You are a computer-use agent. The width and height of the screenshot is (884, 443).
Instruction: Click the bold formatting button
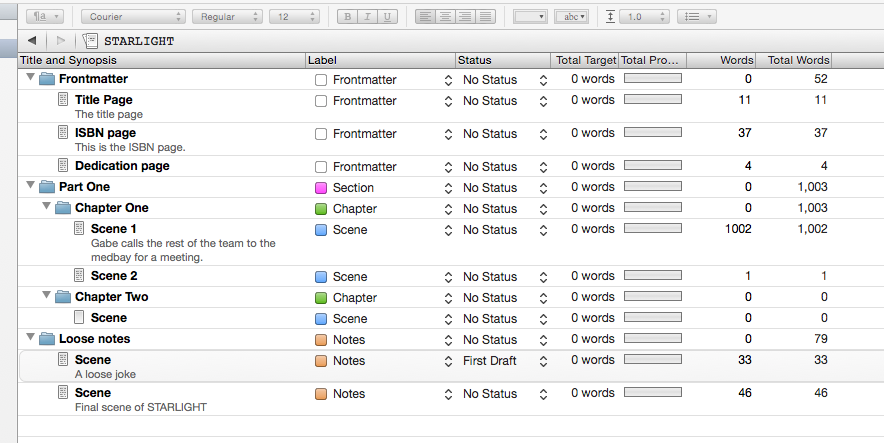[348, 17]
